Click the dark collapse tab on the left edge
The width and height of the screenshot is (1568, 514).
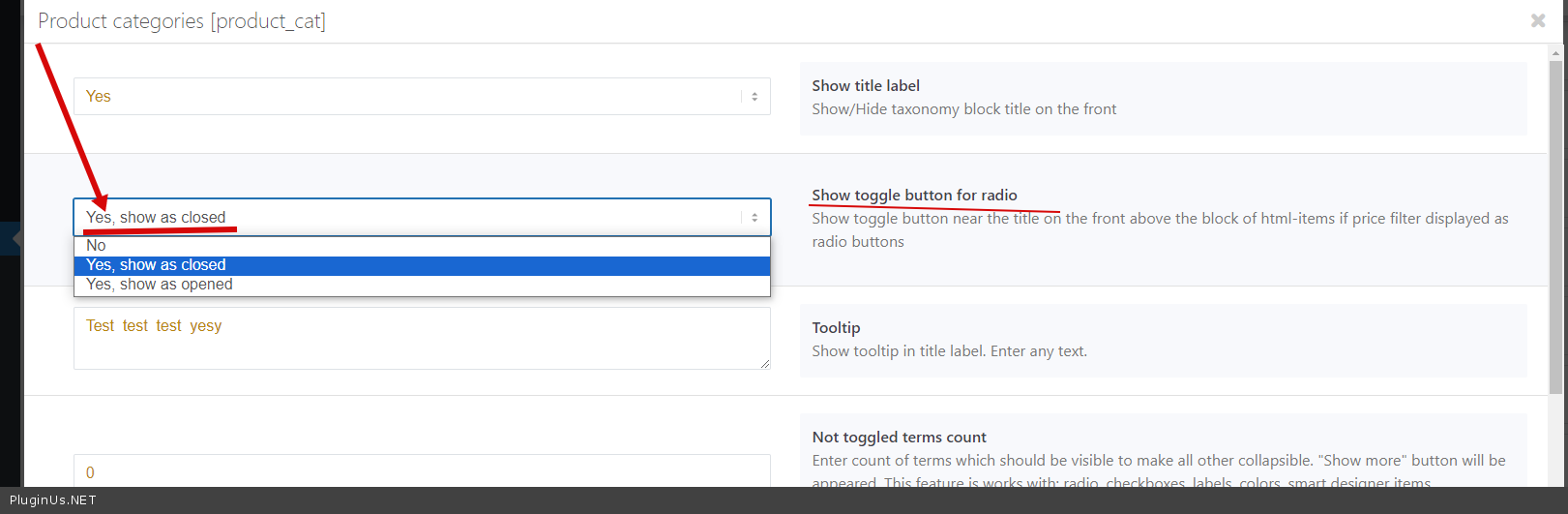[x=12, y=238]
